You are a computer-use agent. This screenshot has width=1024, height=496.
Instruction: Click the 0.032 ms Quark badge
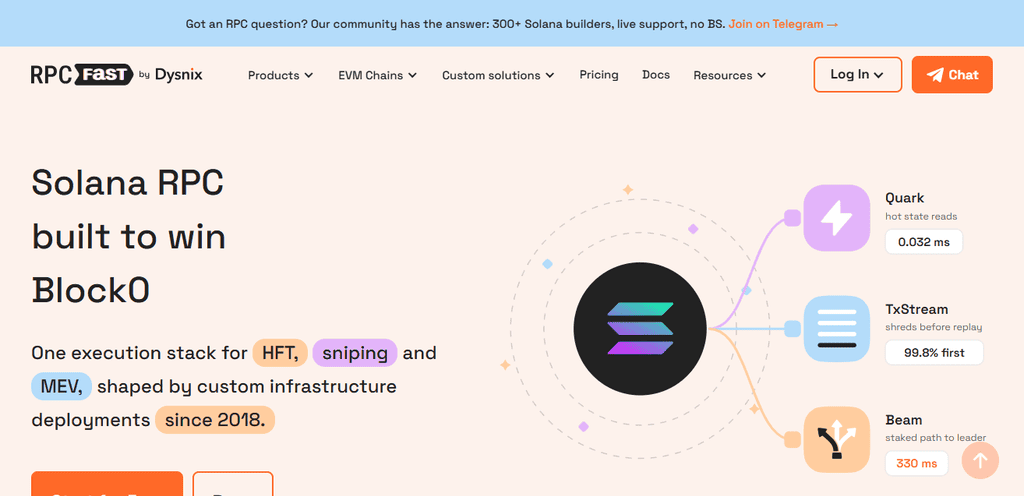coord(923,242)
